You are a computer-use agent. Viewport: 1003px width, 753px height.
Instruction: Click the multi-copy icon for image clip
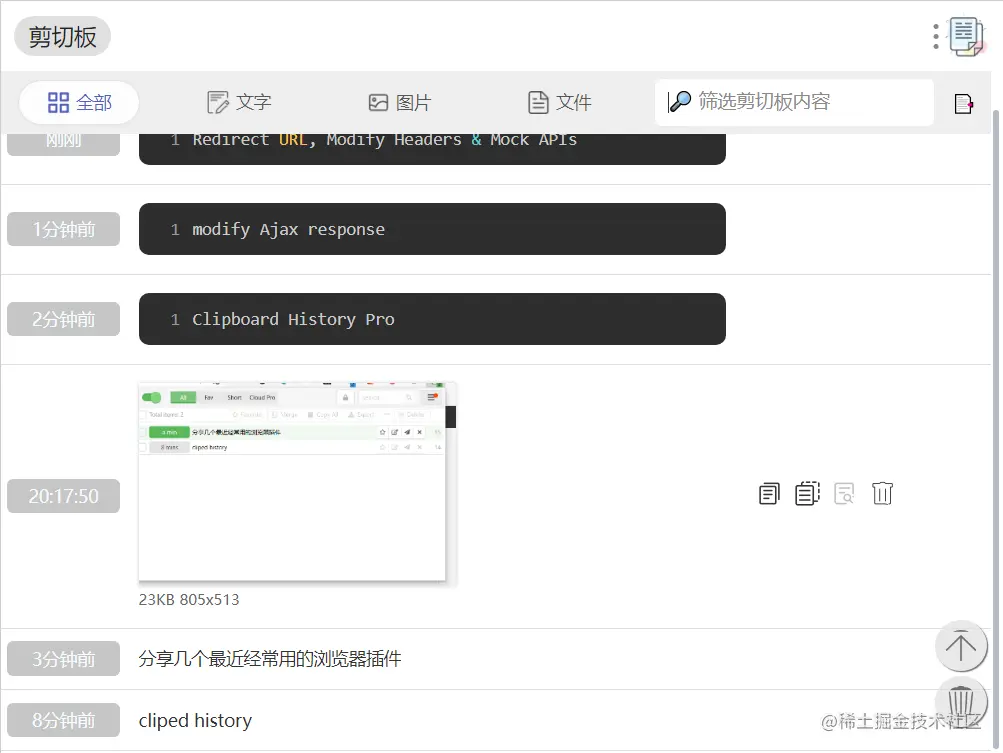point(807,493)
